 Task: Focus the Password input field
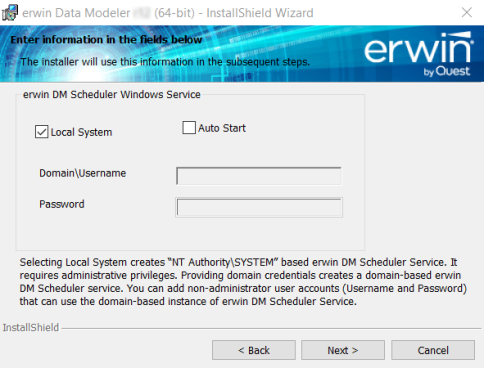tap(259, 207)
